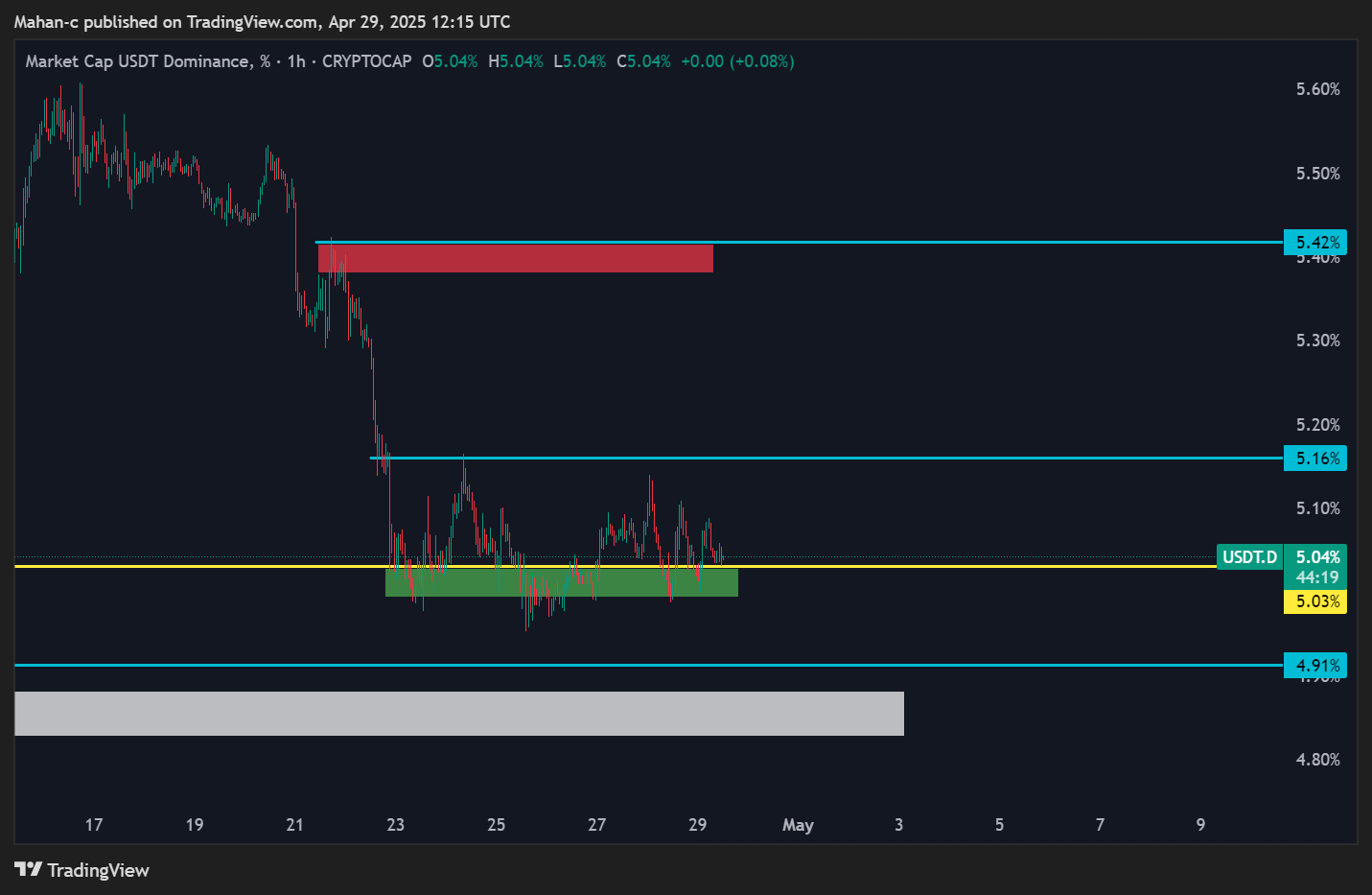The height and width of the screenshot is (895, 1372).
Task: Click the 44:19 candle countdown timer
Action: point(1316,577)
